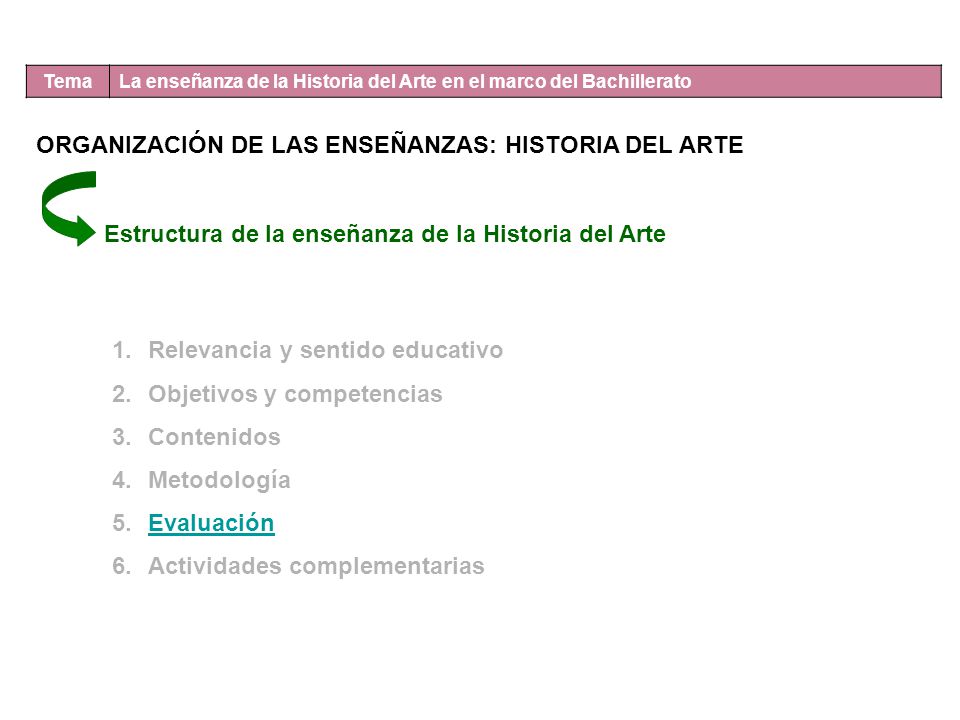Open the Evaluación hyperlink

211,523
